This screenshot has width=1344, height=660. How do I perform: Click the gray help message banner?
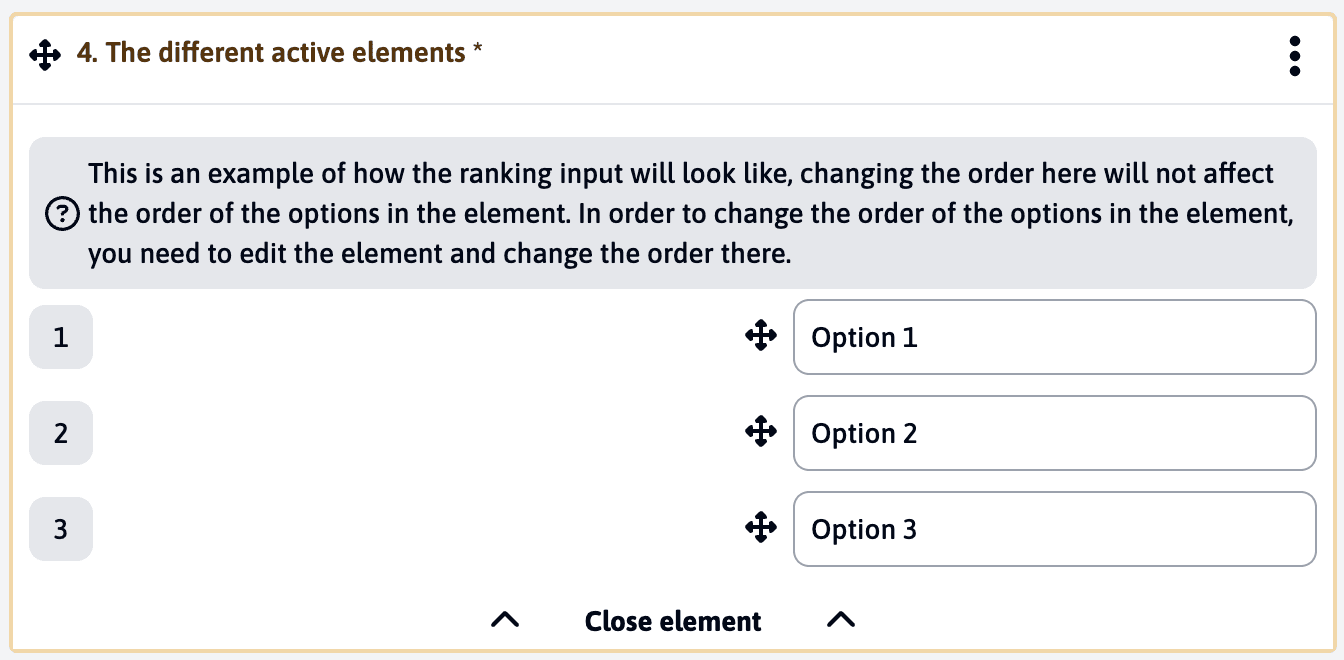(x=672, y=213)
